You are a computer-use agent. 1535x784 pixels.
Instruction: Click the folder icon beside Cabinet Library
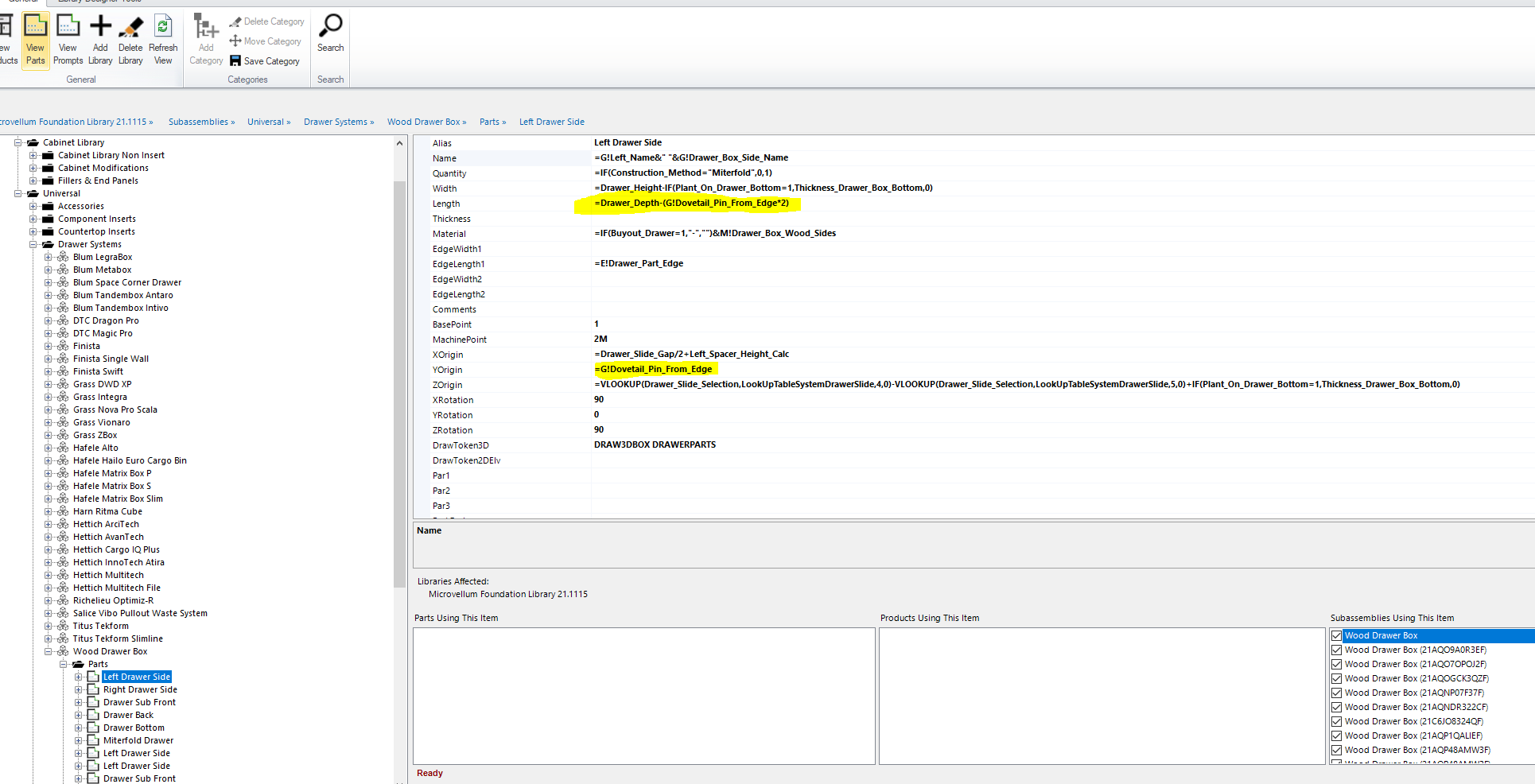[x=33, y=143]
